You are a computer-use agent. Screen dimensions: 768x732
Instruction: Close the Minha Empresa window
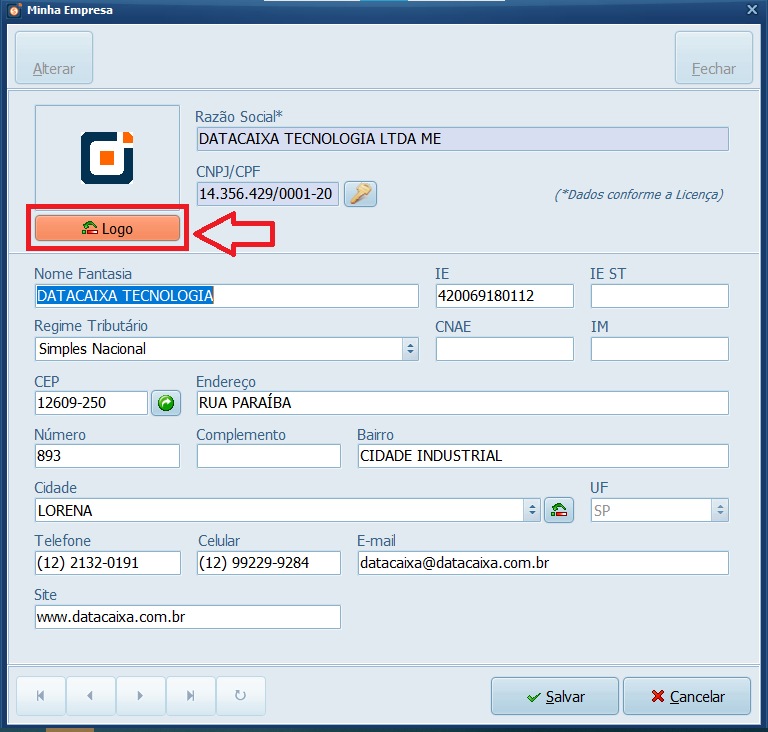tap(752, 10)
